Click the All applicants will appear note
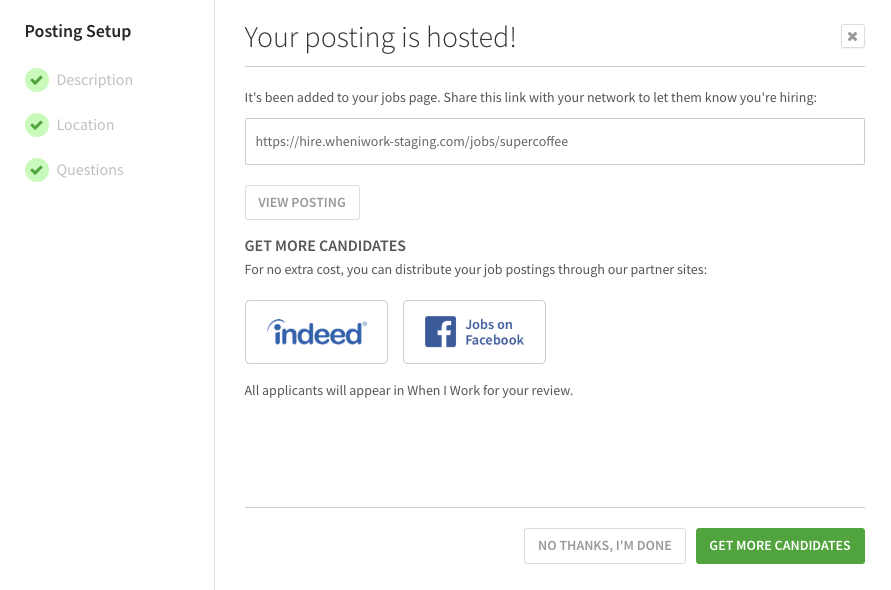Image resolution: width=891 pixels, height=590 pixels. 409,390
